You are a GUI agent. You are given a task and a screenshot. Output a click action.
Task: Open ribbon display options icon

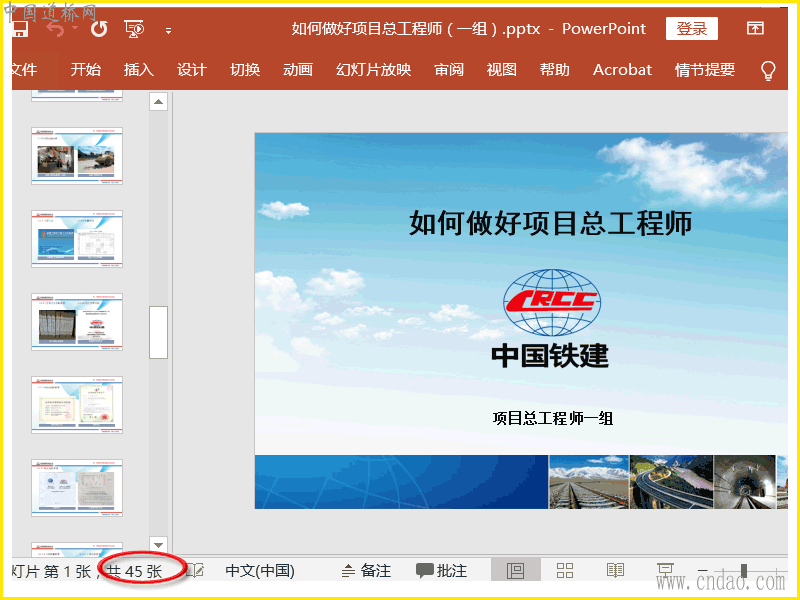tap(755, 29)
